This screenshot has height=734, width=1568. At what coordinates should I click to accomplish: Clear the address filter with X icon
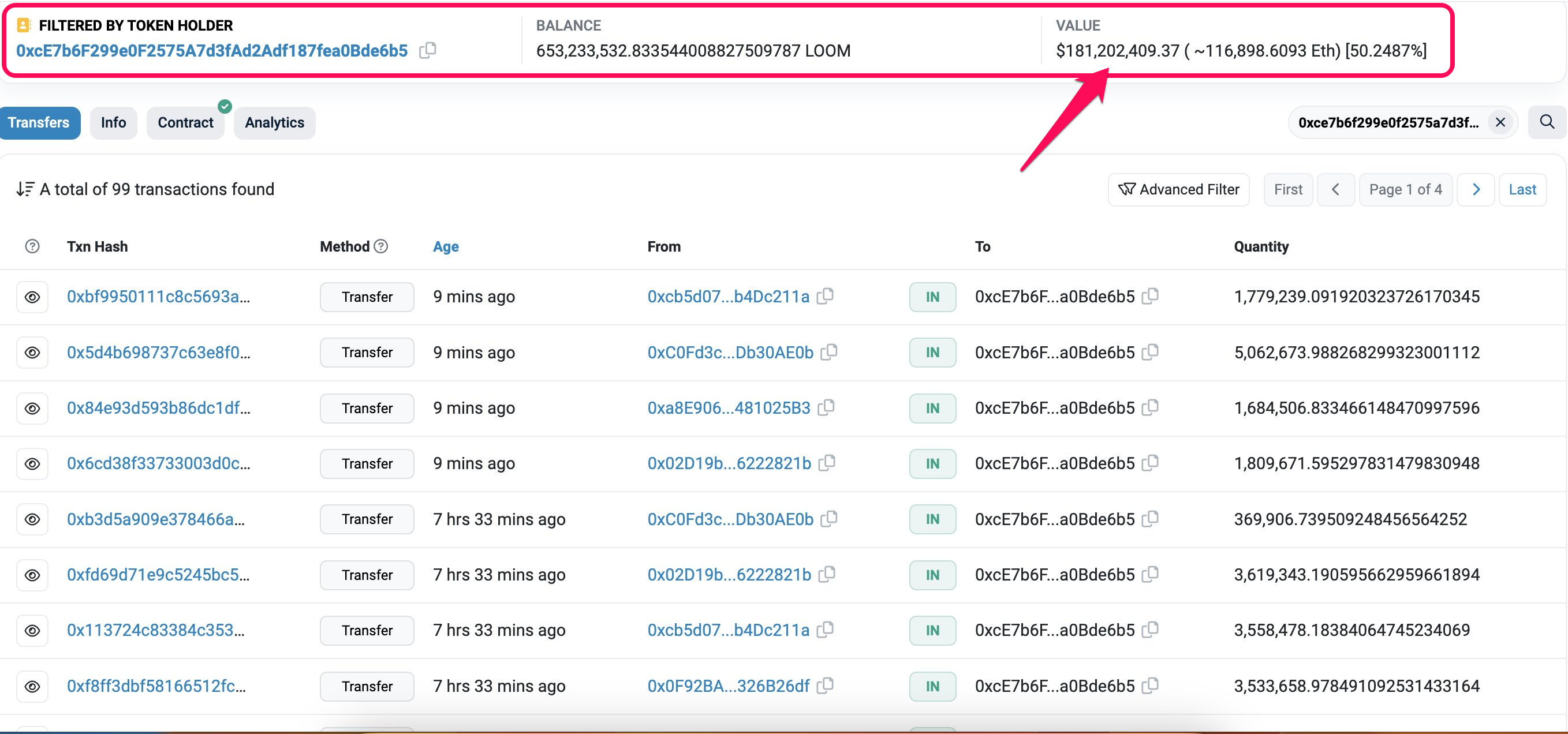[x=1500, y=122]
